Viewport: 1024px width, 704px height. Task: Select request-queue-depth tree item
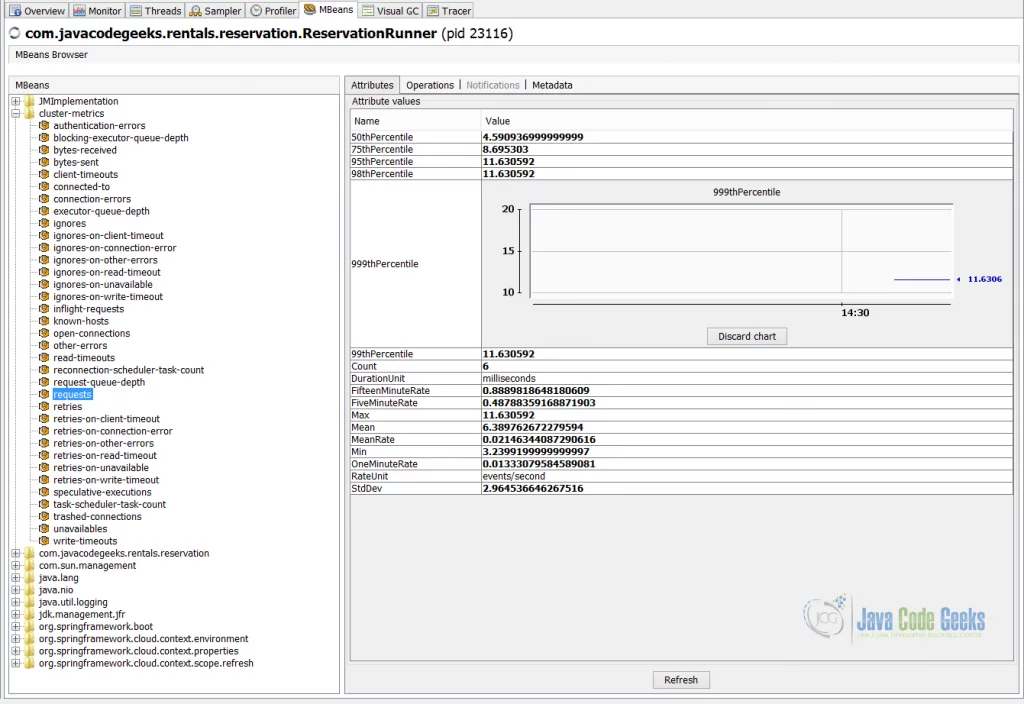click(x=99, y=382)
